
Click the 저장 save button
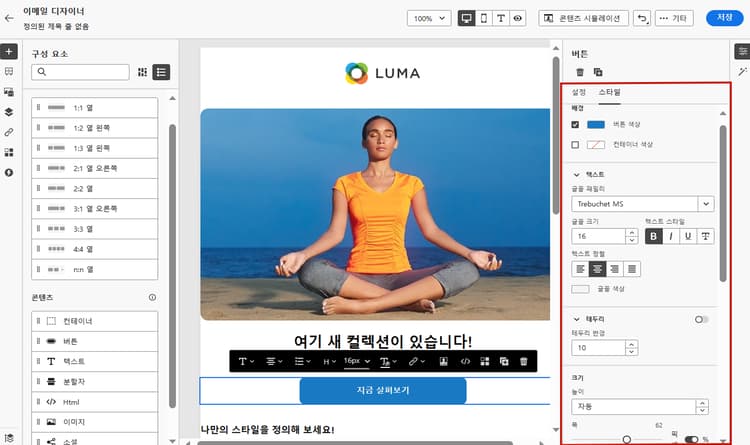coord(725,18)
